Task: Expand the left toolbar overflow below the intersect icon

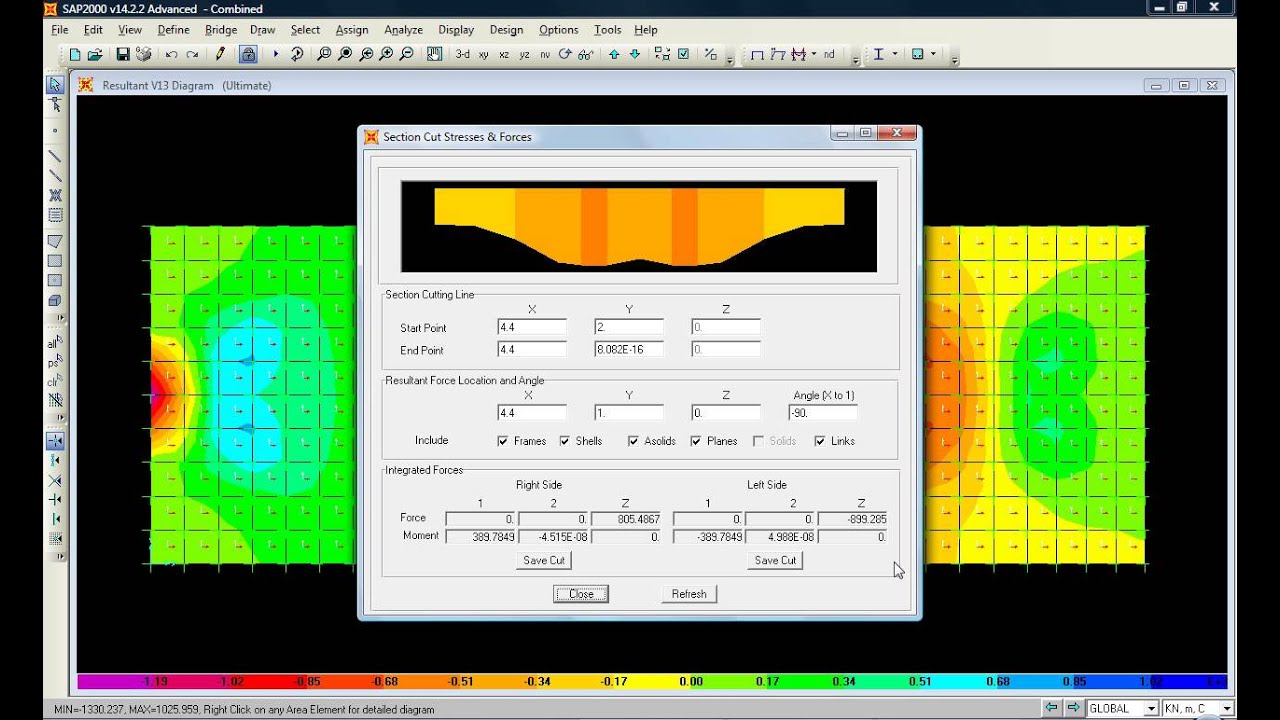Action: (60, 418)
